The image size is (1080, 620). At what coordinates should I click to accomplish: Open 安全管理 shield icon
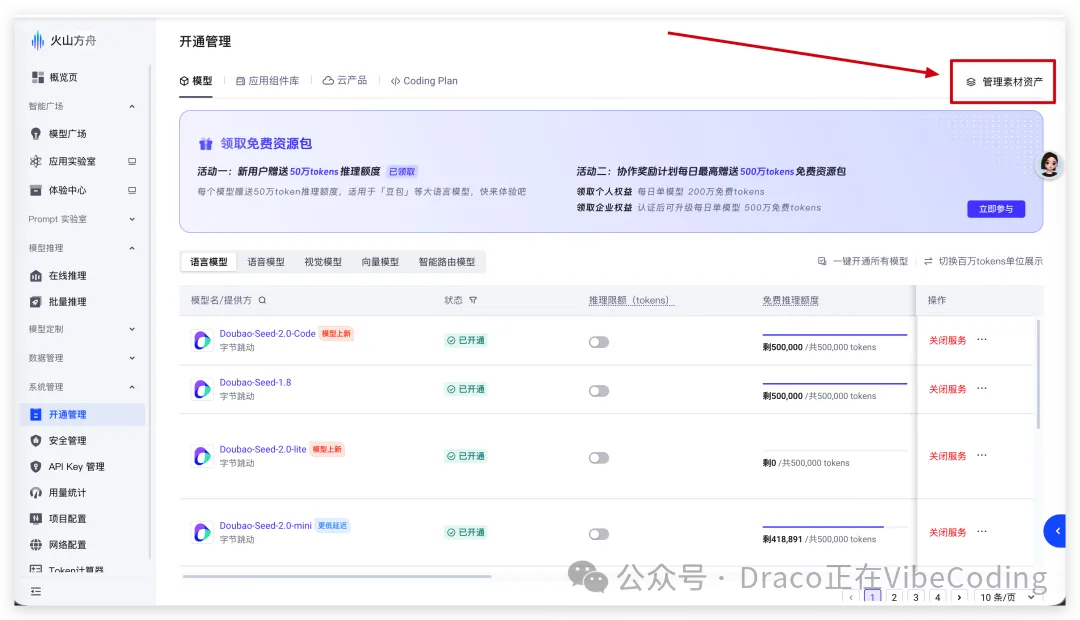(x=36, y=441)
